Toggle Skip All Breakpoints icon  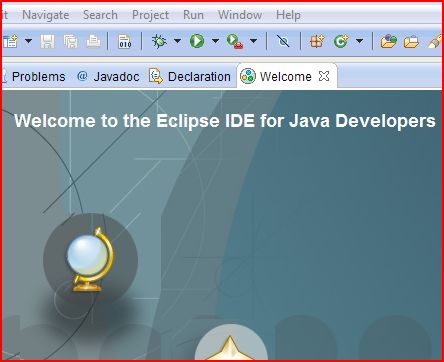283,41
